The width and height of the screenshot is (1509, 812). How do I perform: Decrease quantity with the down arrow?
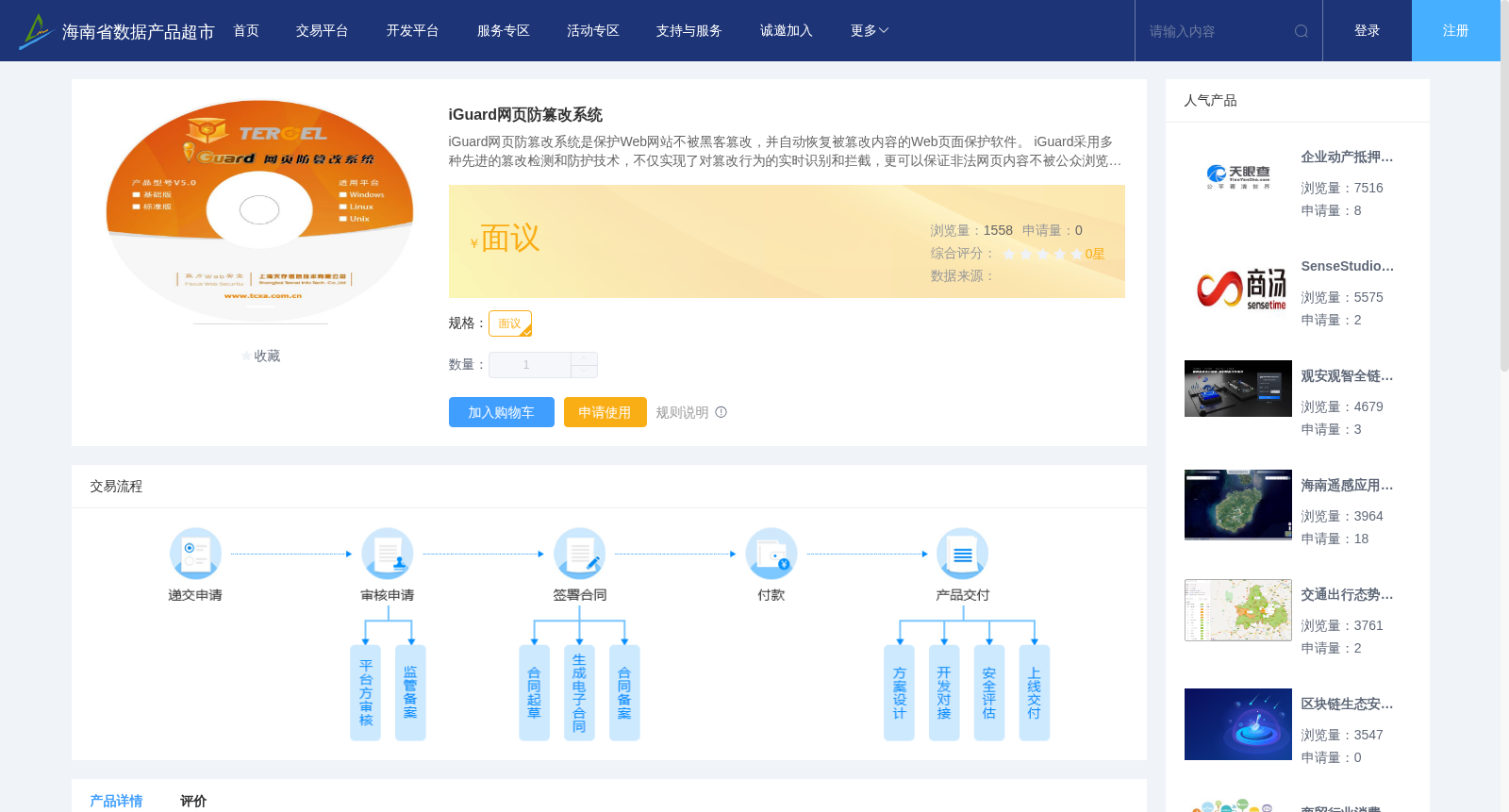[x=585, y=372]
